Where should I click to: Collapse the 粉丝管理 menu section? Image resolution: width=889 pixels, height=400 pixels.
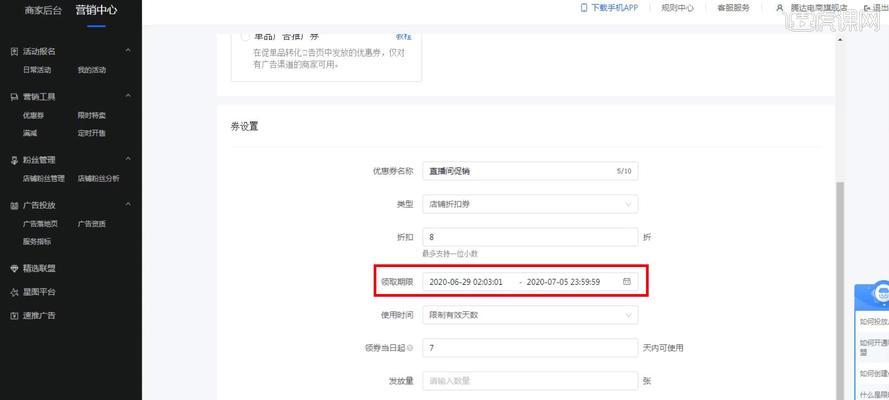coord(128,159)
